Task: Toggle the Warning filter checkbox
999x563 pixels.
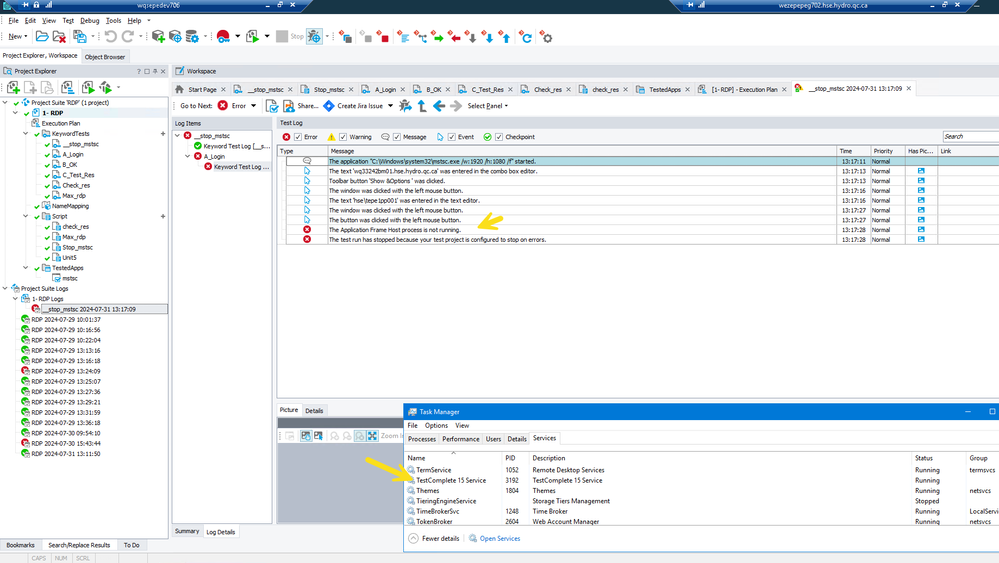Action: tap(343, 137)
